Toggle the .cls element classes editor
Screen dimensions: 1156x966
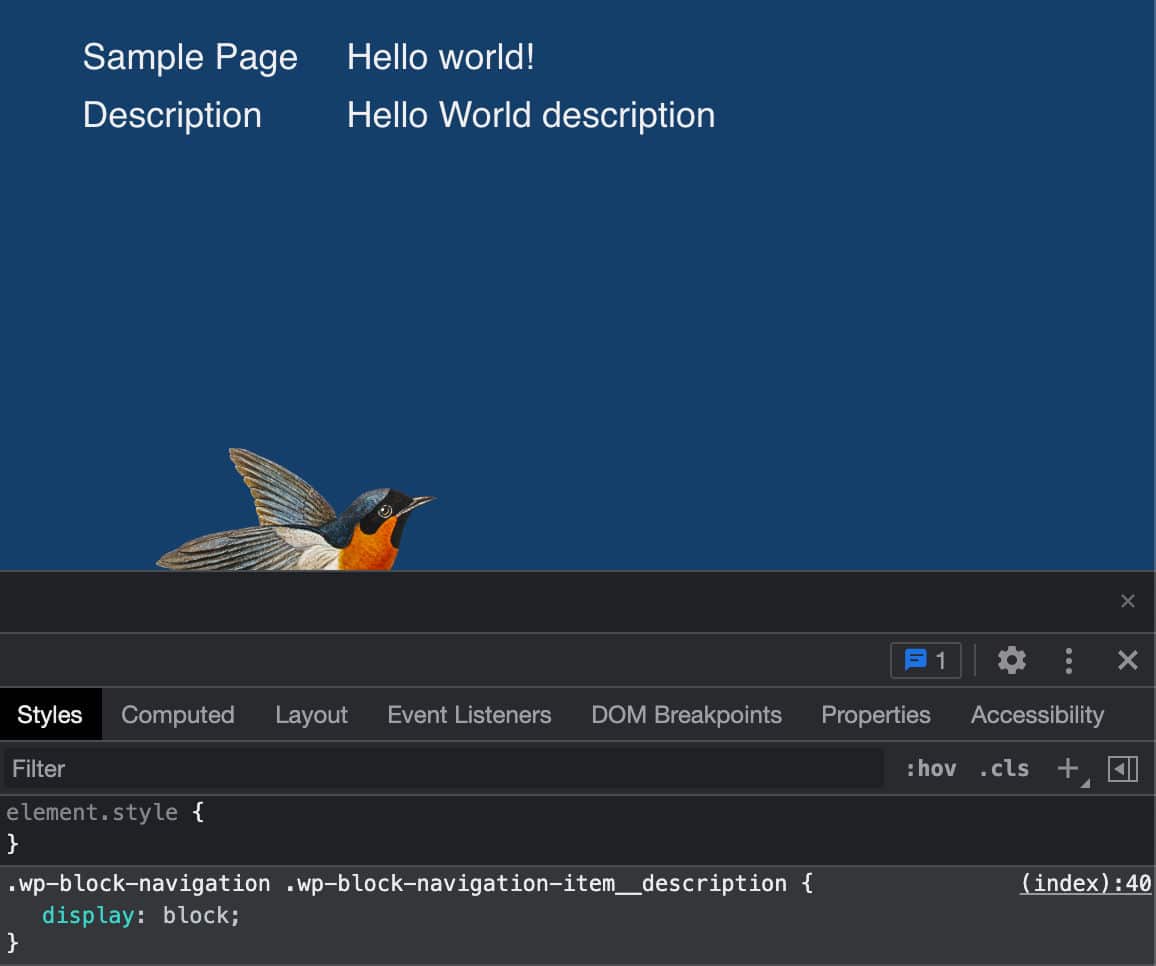(1003, 768)
